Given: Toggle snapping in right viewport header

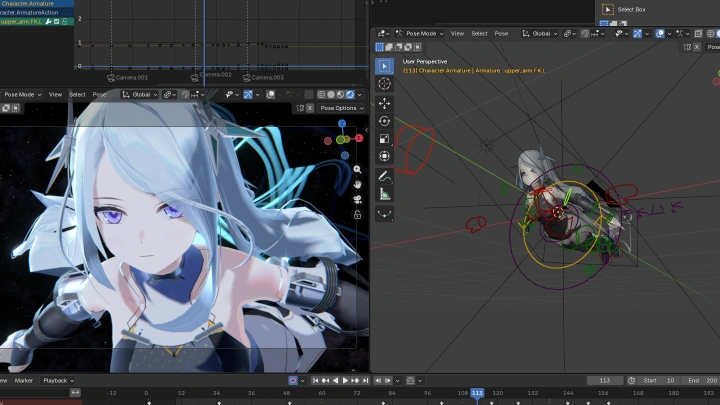Looking at the screenshot, I should pos(585,34).
